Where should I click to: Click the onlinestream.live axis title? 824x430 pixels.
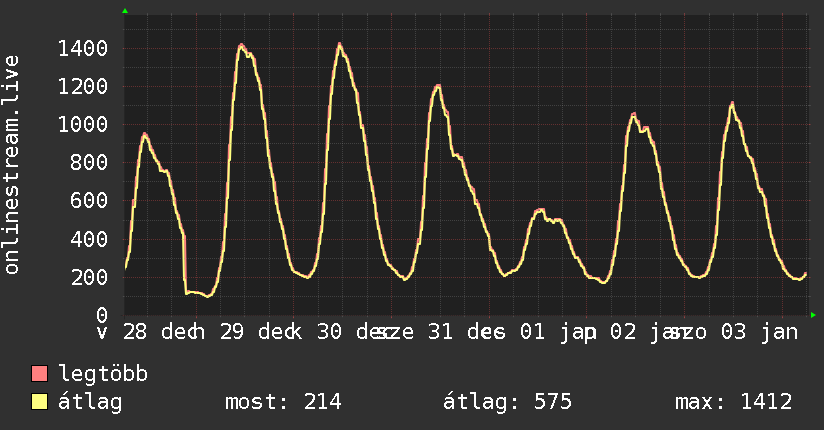pos(11,165)
